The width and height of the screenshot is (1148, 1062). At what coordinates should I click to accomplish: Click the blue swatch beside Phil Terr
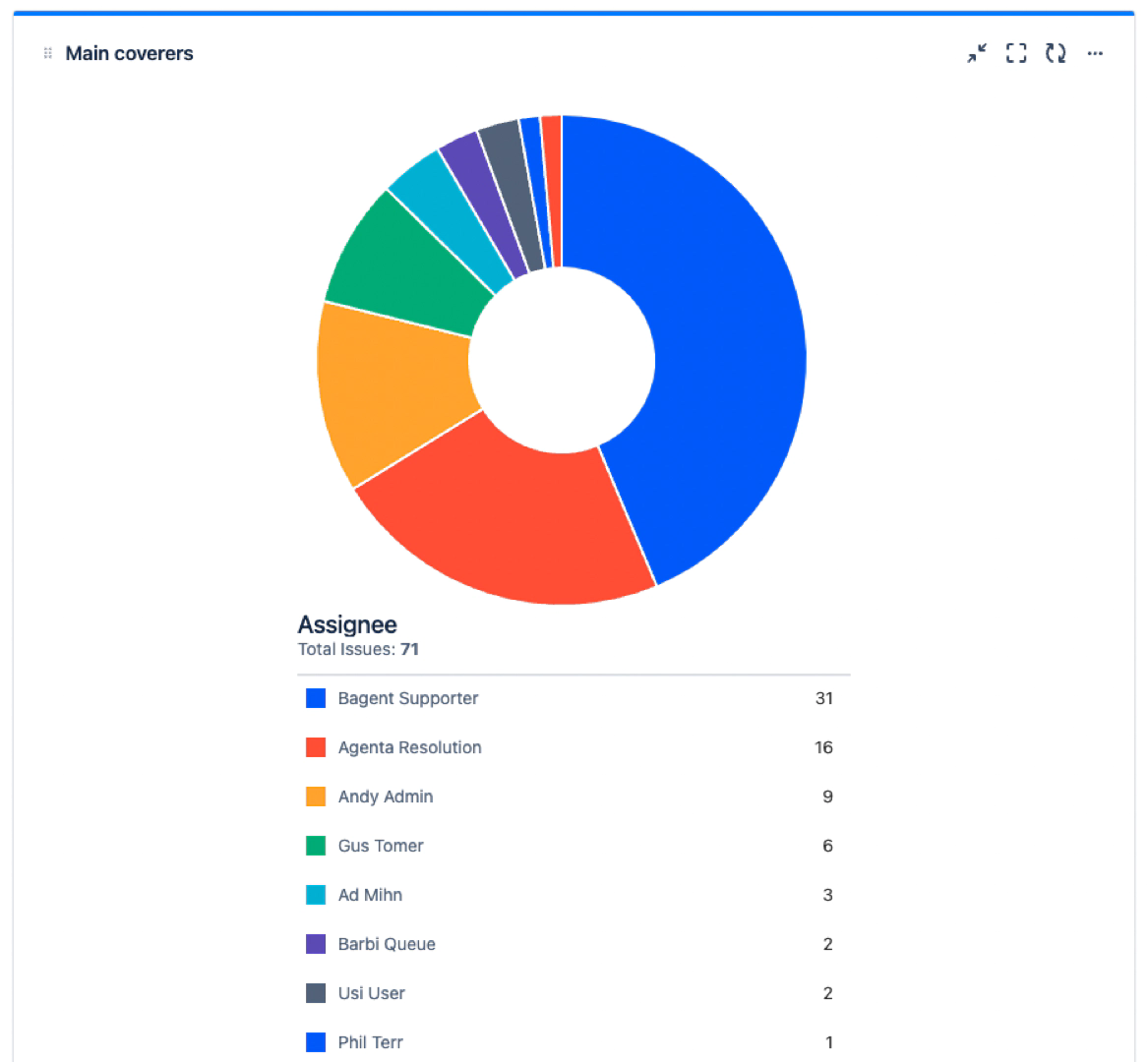pyautogui.click(x=316, y=1042)
